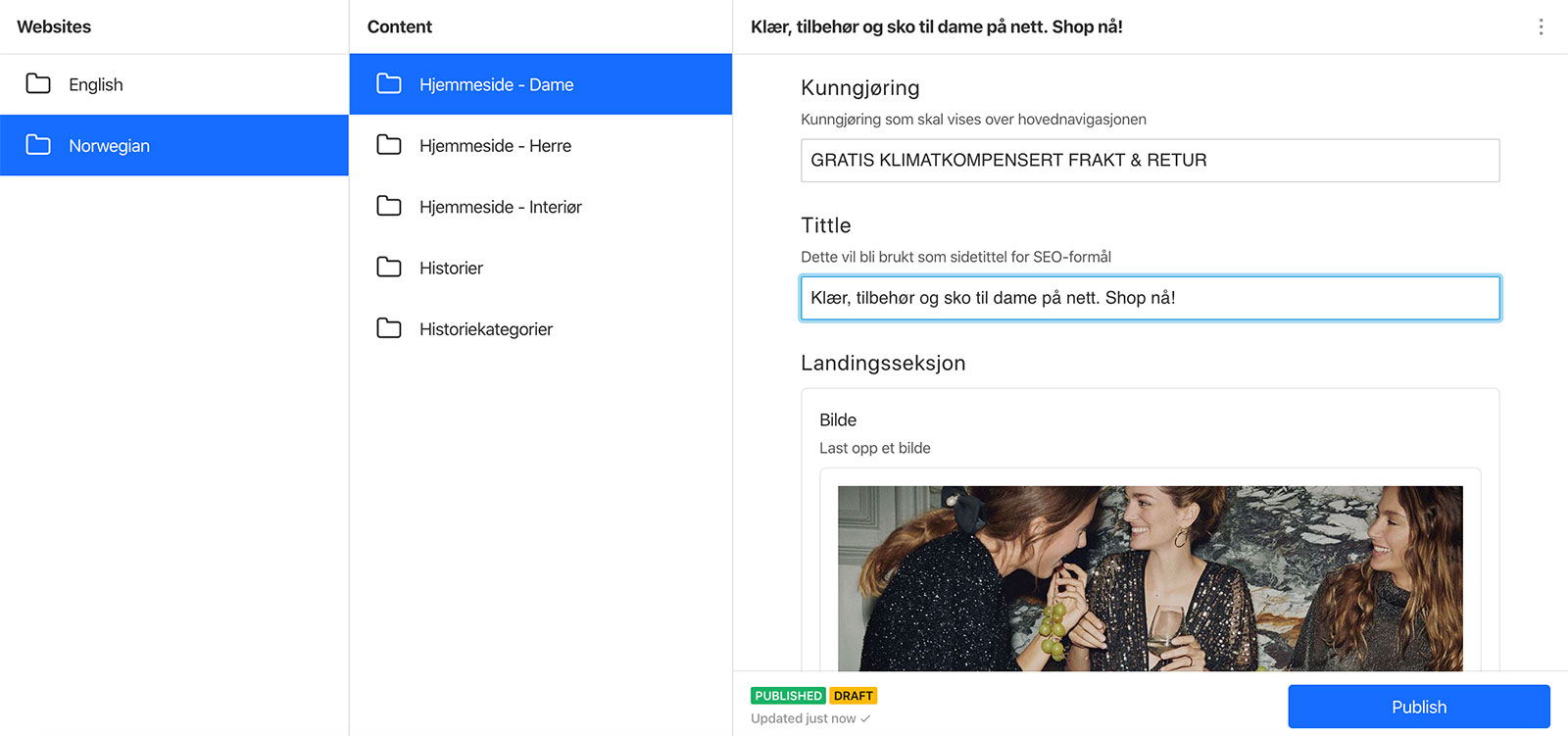The width and height of the screenshot is (1568, 736).
Task: Select the Norwegian website
Action: coord(174,145)
